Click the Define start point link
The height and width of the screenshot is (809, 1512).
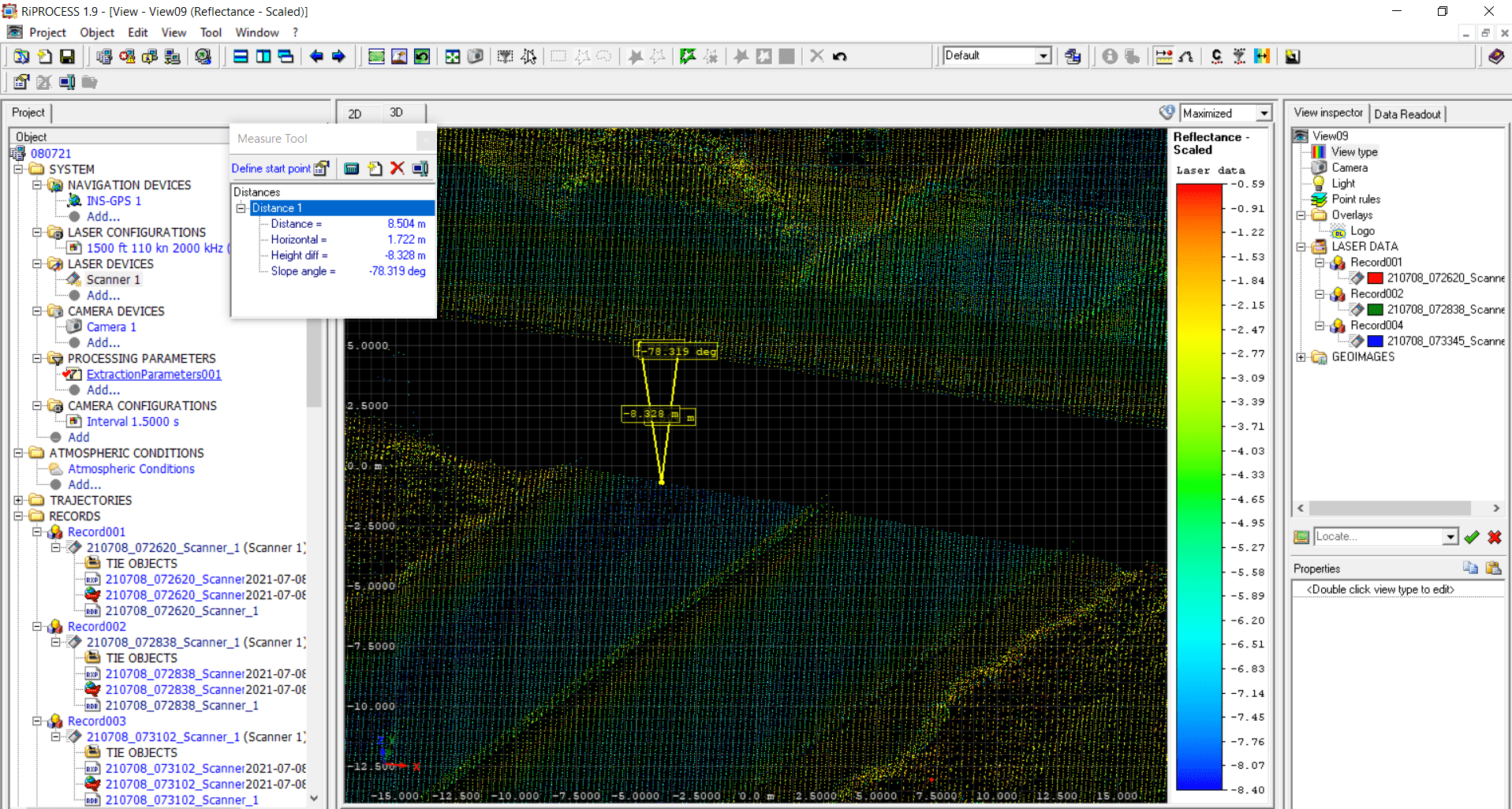271,168
